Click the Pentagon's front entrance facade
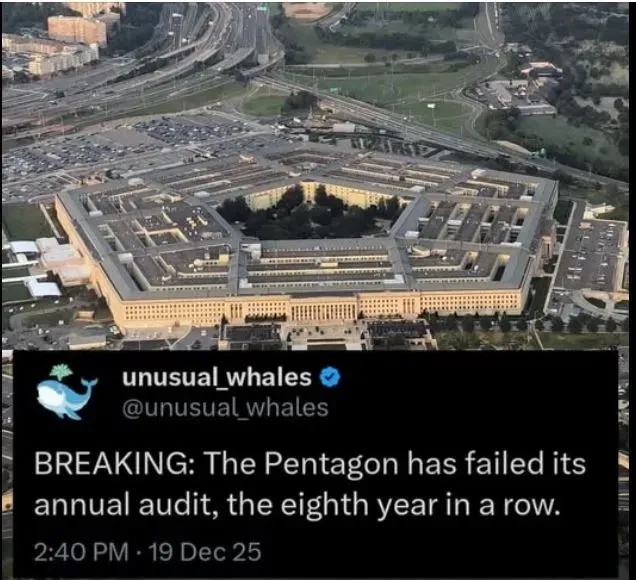Screen dimensions: 636x580 pos(323,310)
